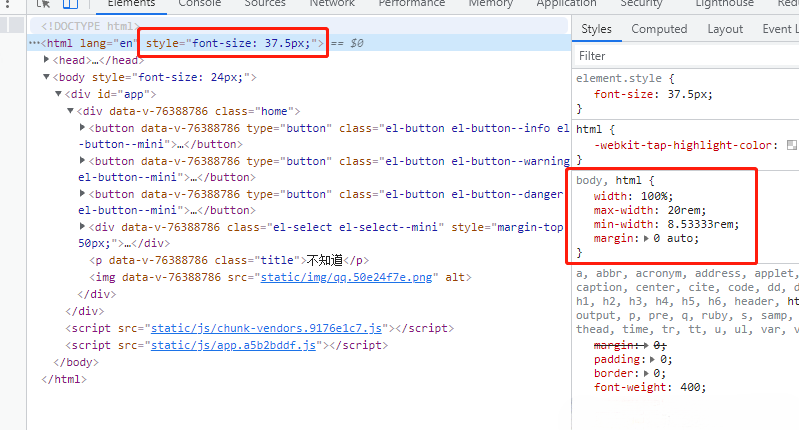This screenshot has height=430, width=799.
Task: Select the img element row
Action: (280, 277)
